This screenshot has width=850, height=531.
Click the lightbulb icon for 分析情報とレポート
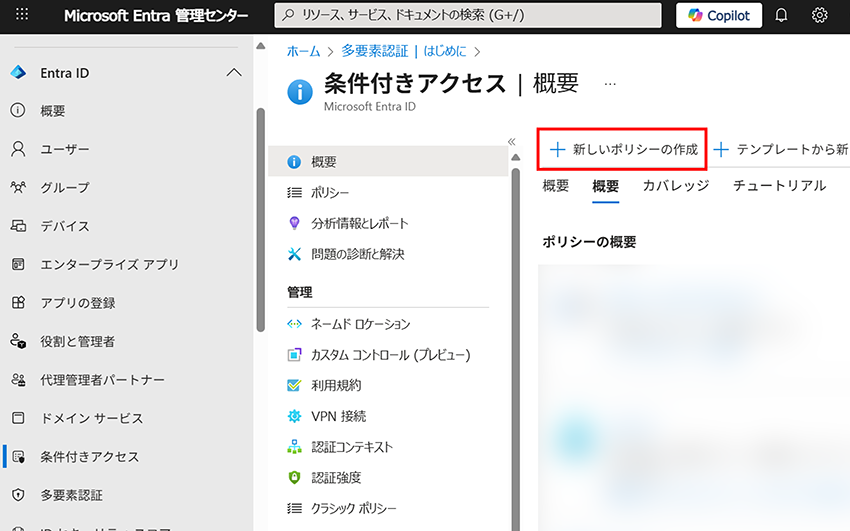pos(294,223)
